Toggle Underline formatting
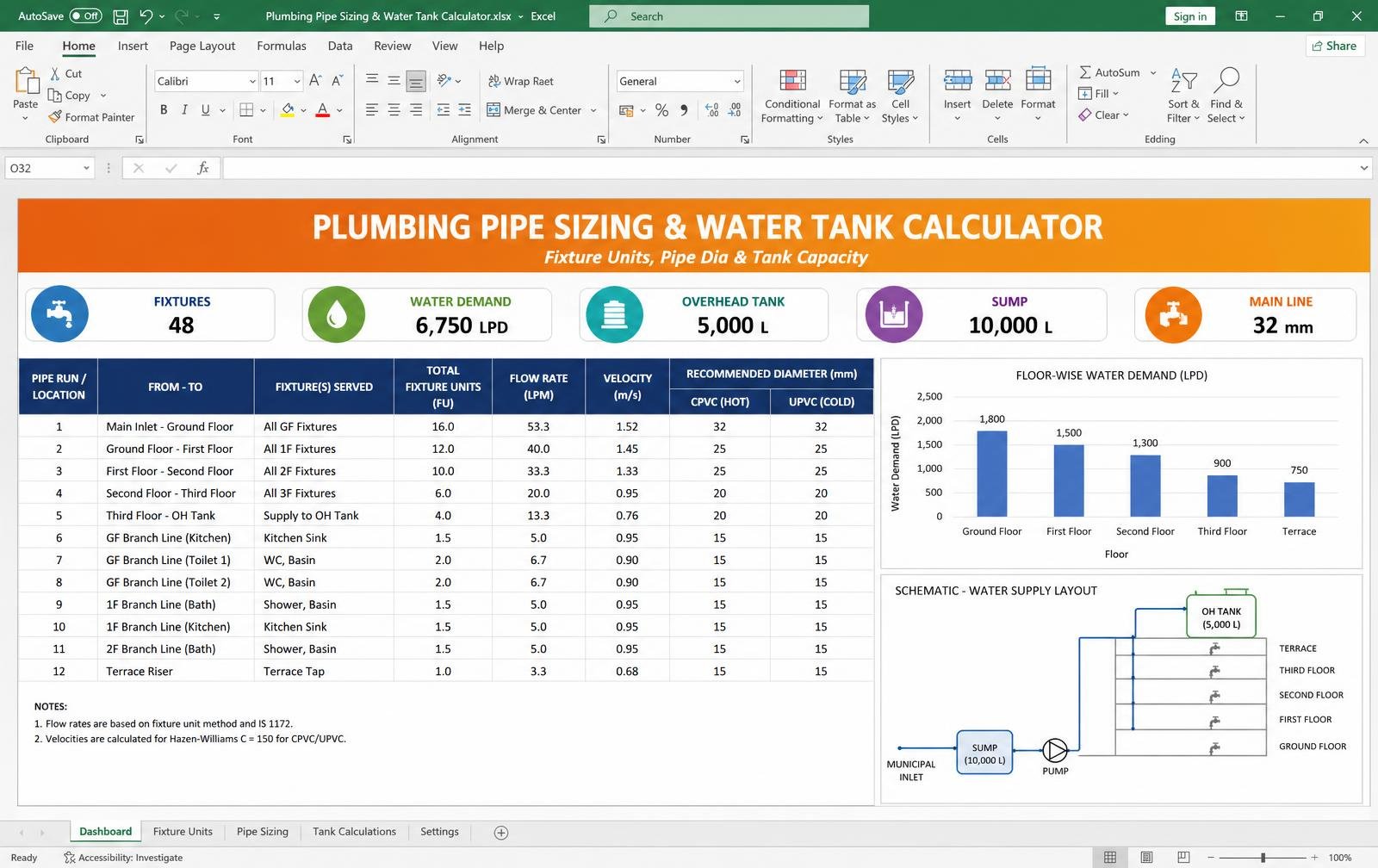 [205, 109]
